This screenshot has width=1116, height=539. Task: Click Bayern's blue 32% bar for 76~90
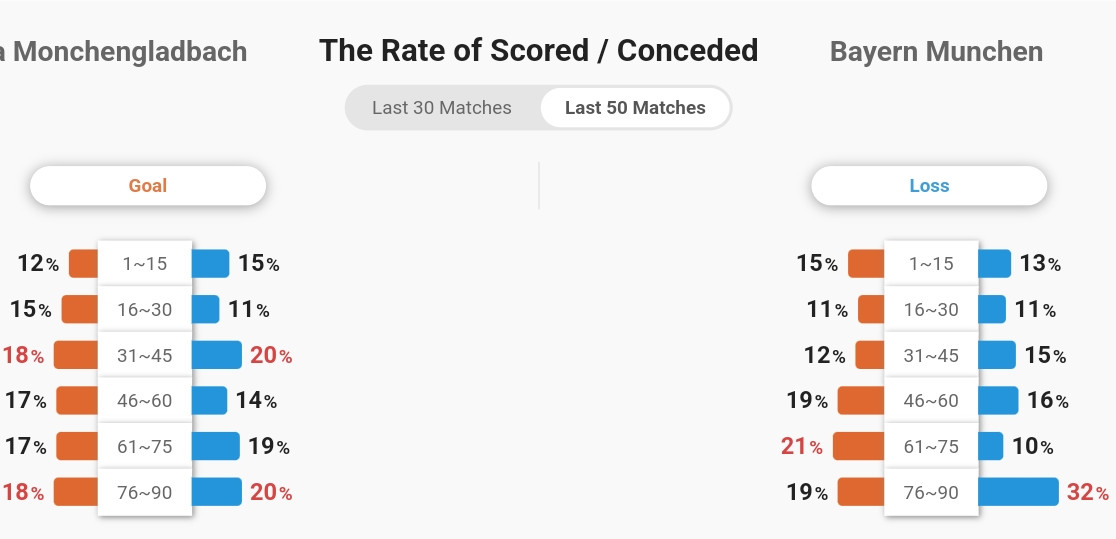1018,491
